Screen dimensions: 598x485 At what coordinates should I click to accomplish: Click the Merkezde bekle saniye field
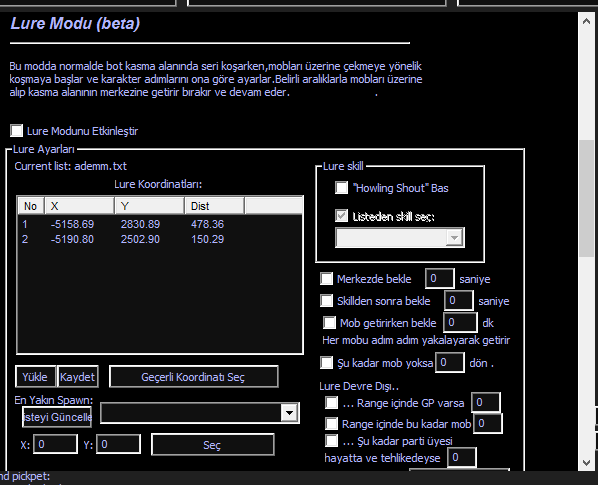click(440, 278)
